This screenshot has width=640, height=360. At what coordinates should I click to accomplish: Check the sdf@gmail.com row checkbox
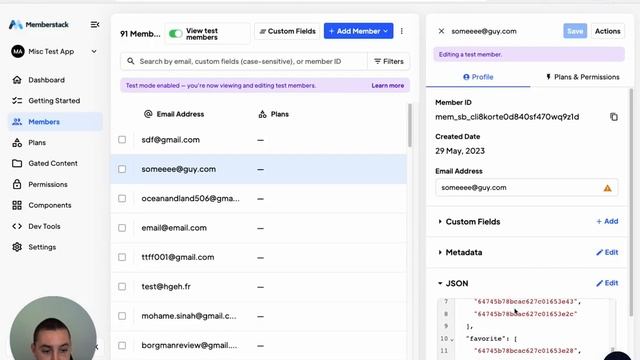click(122, 140)
